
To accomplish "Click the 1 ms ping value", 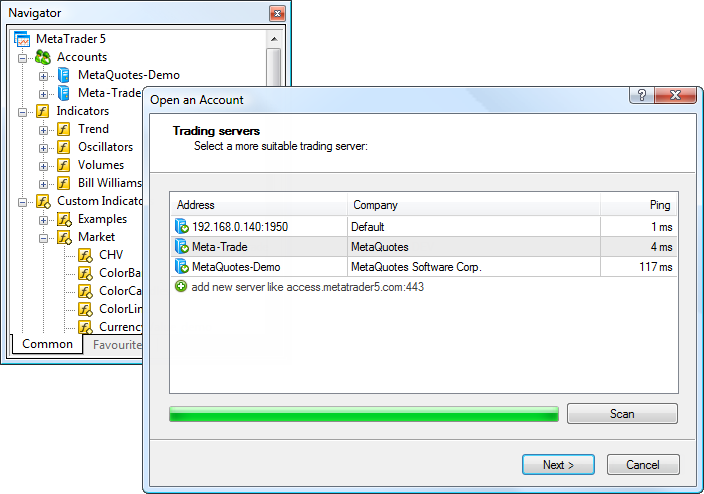I will (662, 227).
